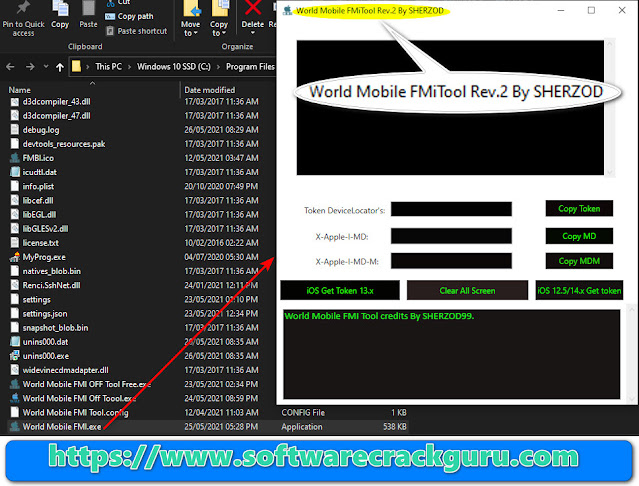Click Copy path in Clipboard group
Viewport: 639px width, 486px height.
click(130, 16)
